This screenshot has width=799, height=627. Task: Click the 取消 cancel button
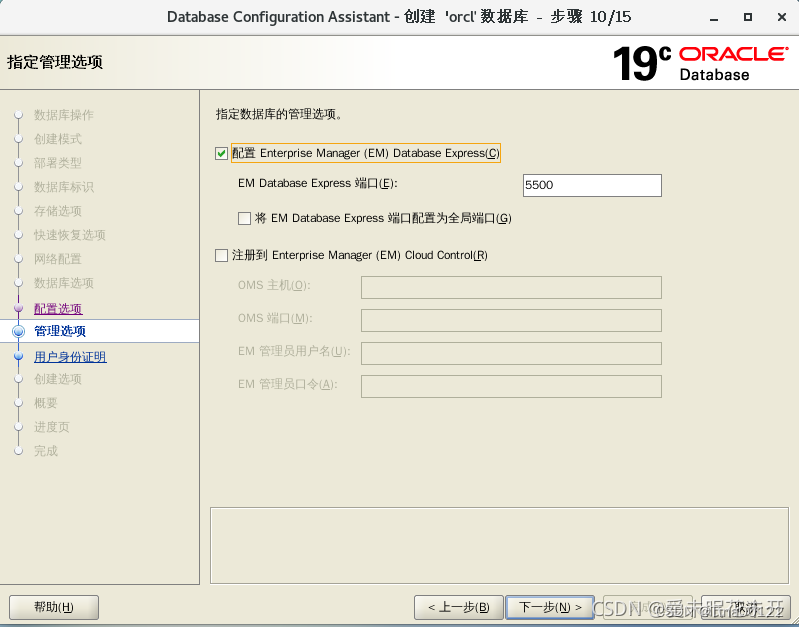[745, 607]
